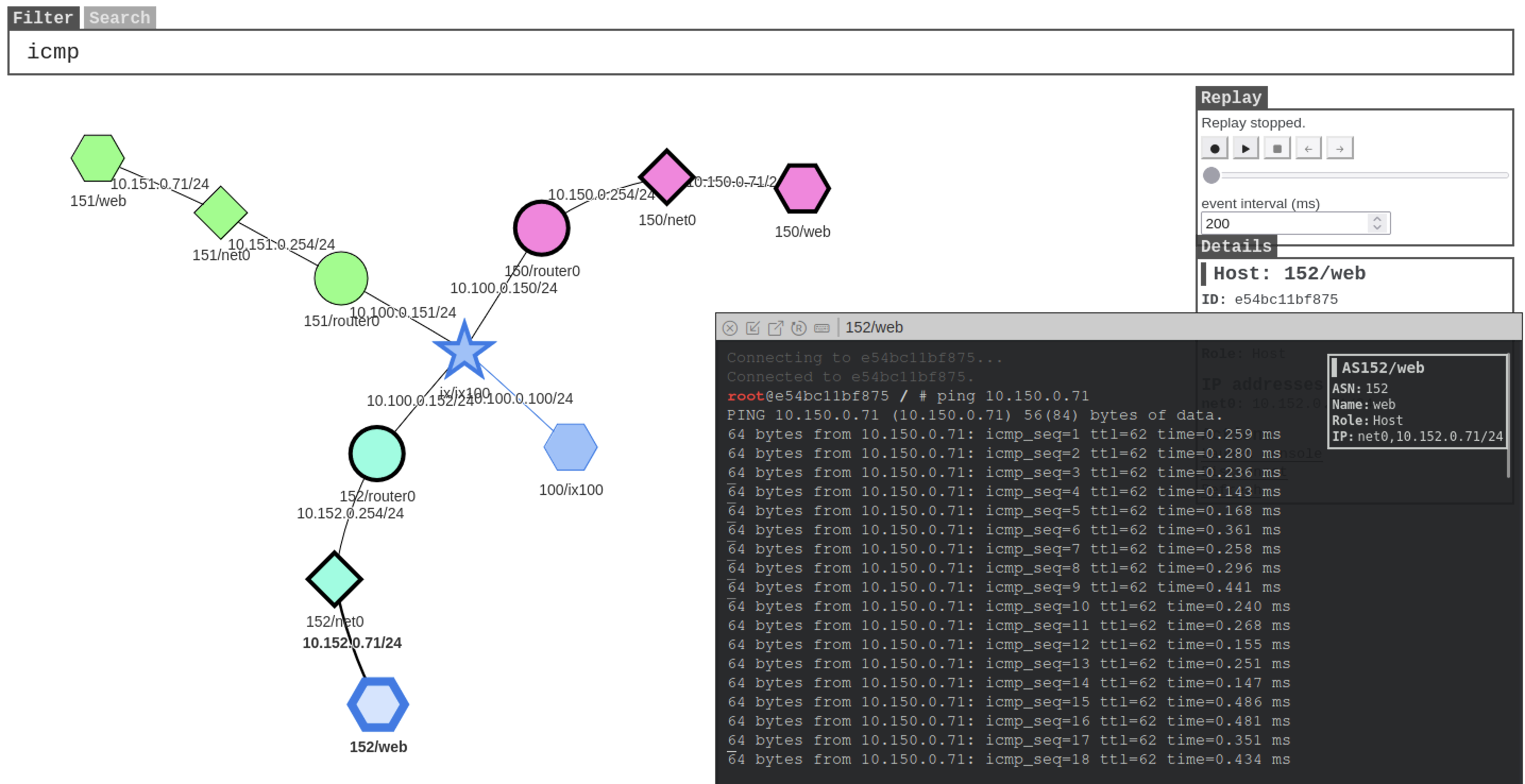Select the 150/web pink hexagon node

click(x=802, y=188)
